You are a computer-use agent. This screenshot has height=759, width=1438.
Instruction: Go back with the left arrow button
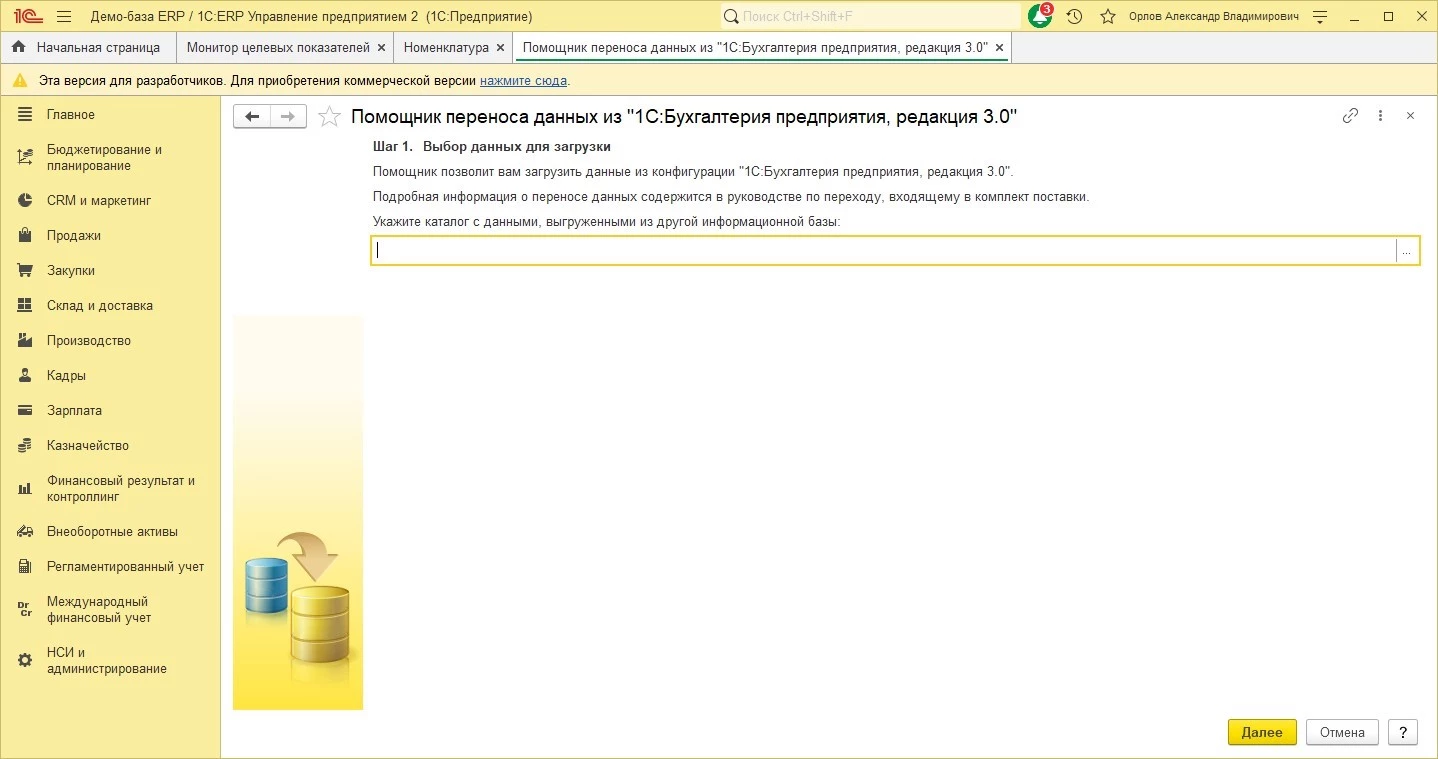point(251,117)
